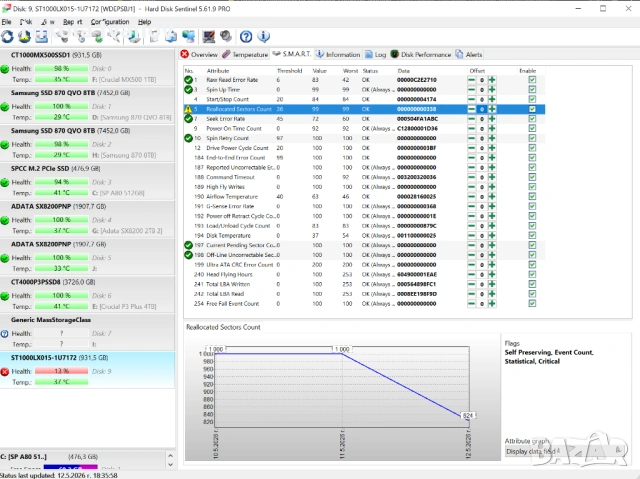
Task: Click the 824 data point label on graph
Action: (468, 415)
